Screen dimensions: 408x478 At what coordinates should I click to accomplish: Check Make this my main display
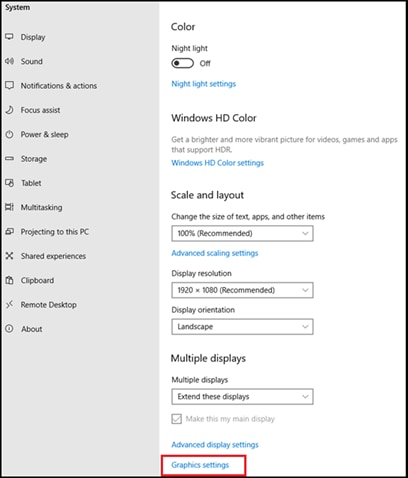click(x=177, y=419)
